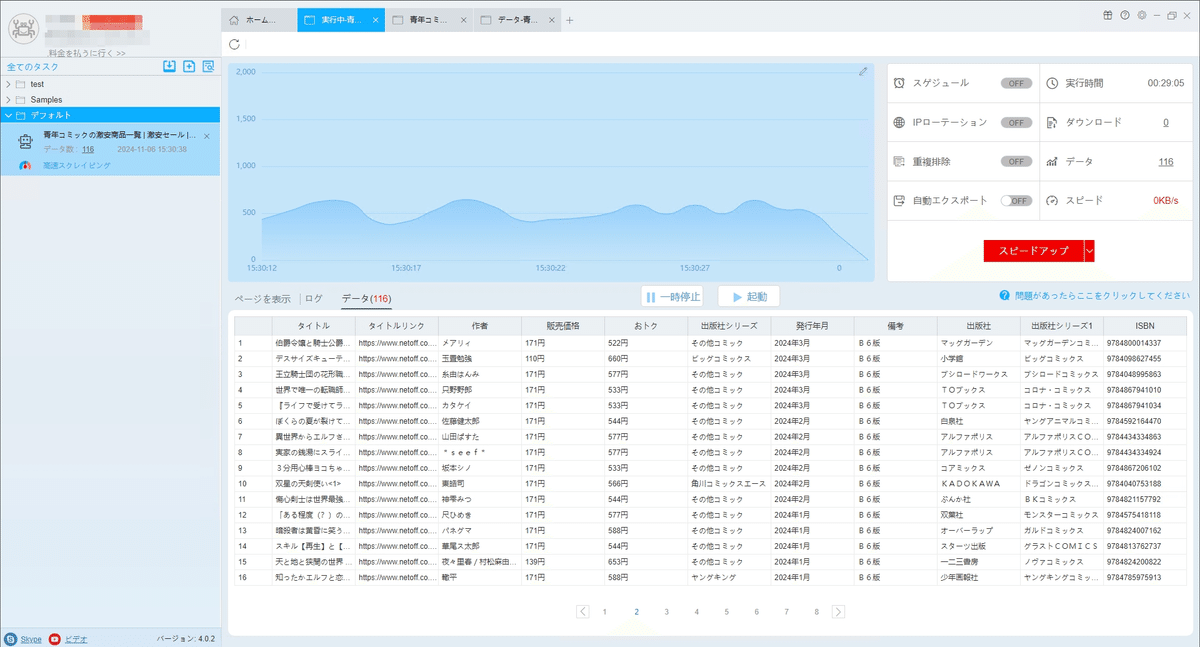This screenshot has height=647, width=1200.
Task: Click the download count 0 link
Action: click(1166, 122)
